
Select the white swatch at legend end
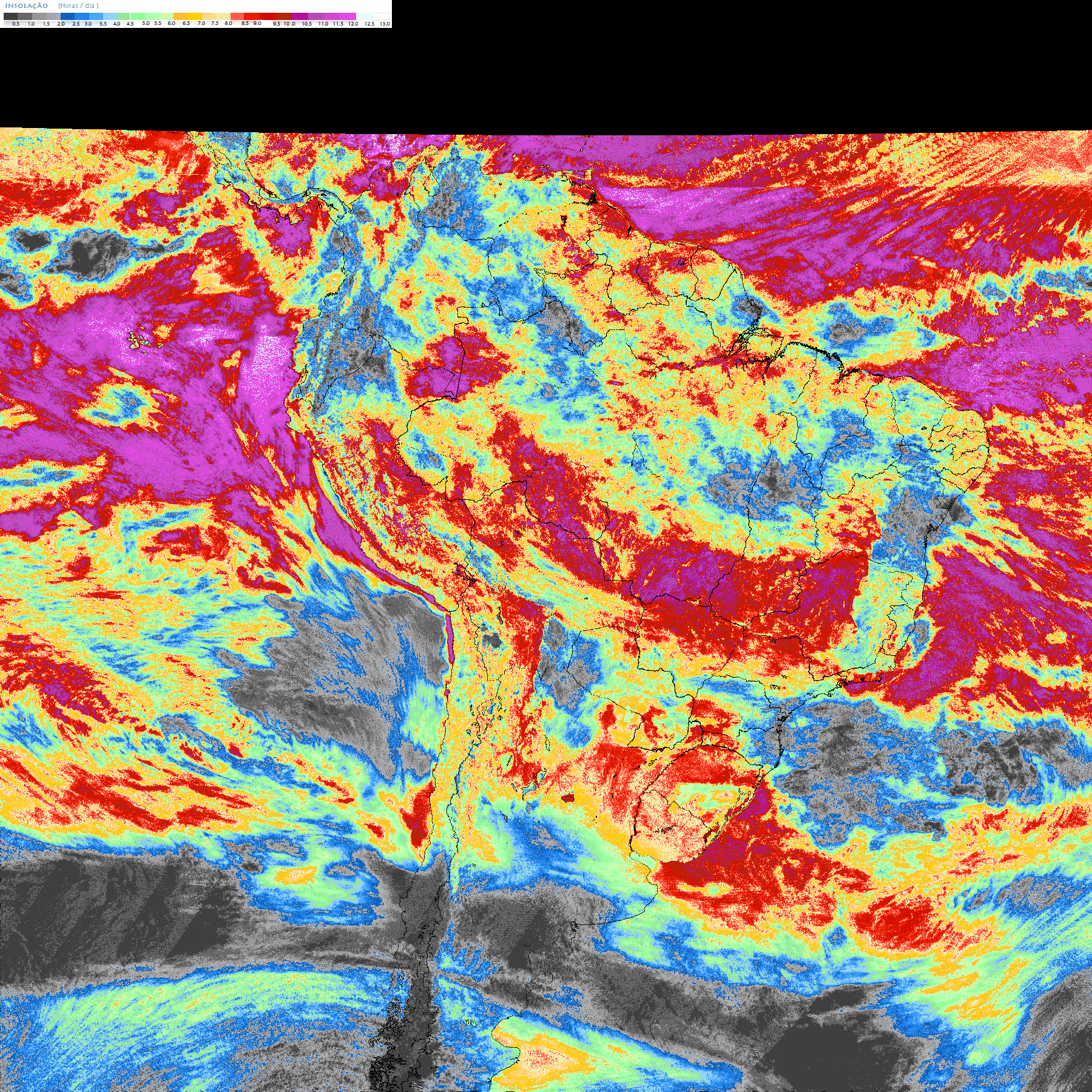pyautogui.click(x=381, y=16)
